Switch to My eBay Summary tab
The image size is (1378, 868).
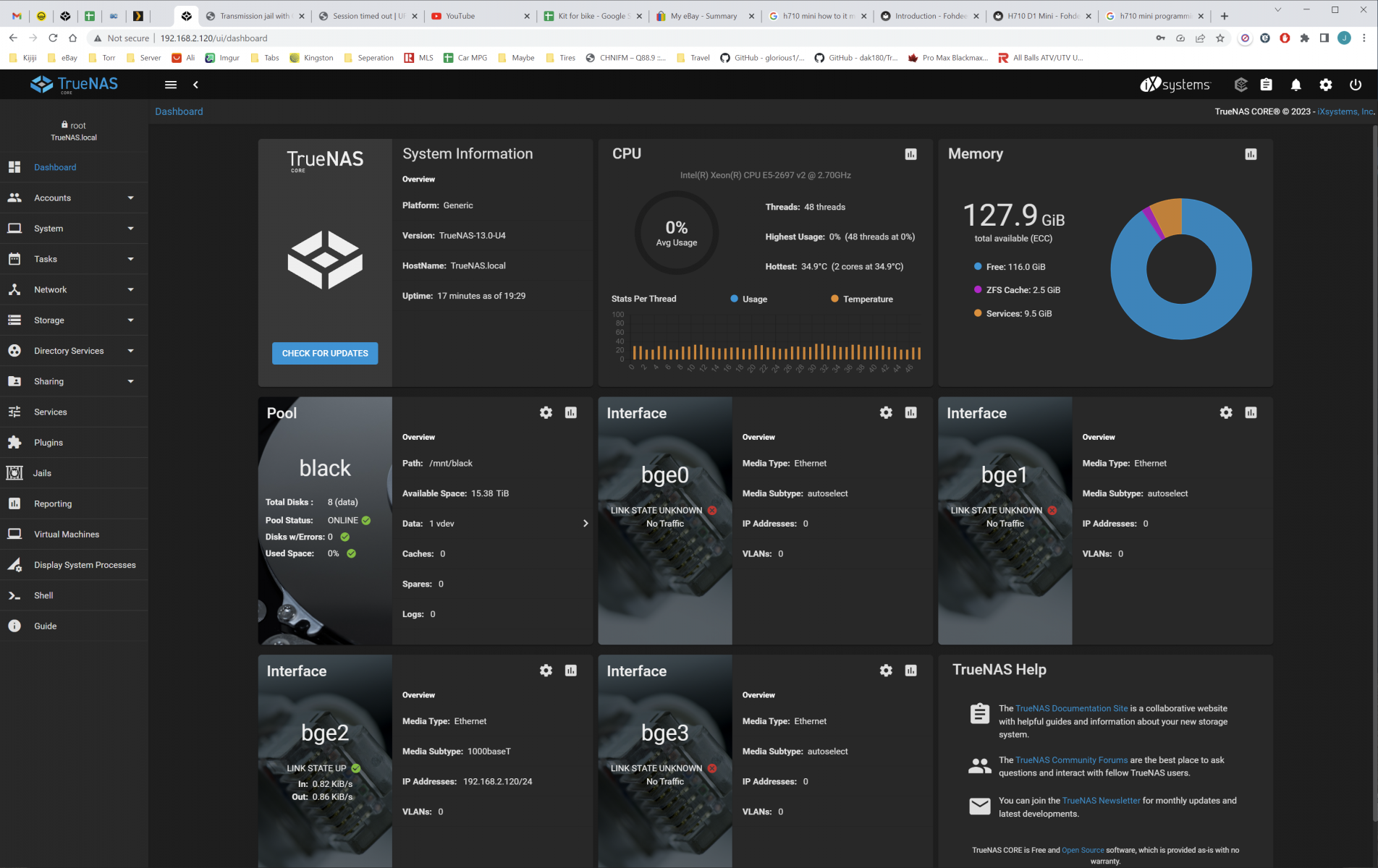(x=704, y=16)
